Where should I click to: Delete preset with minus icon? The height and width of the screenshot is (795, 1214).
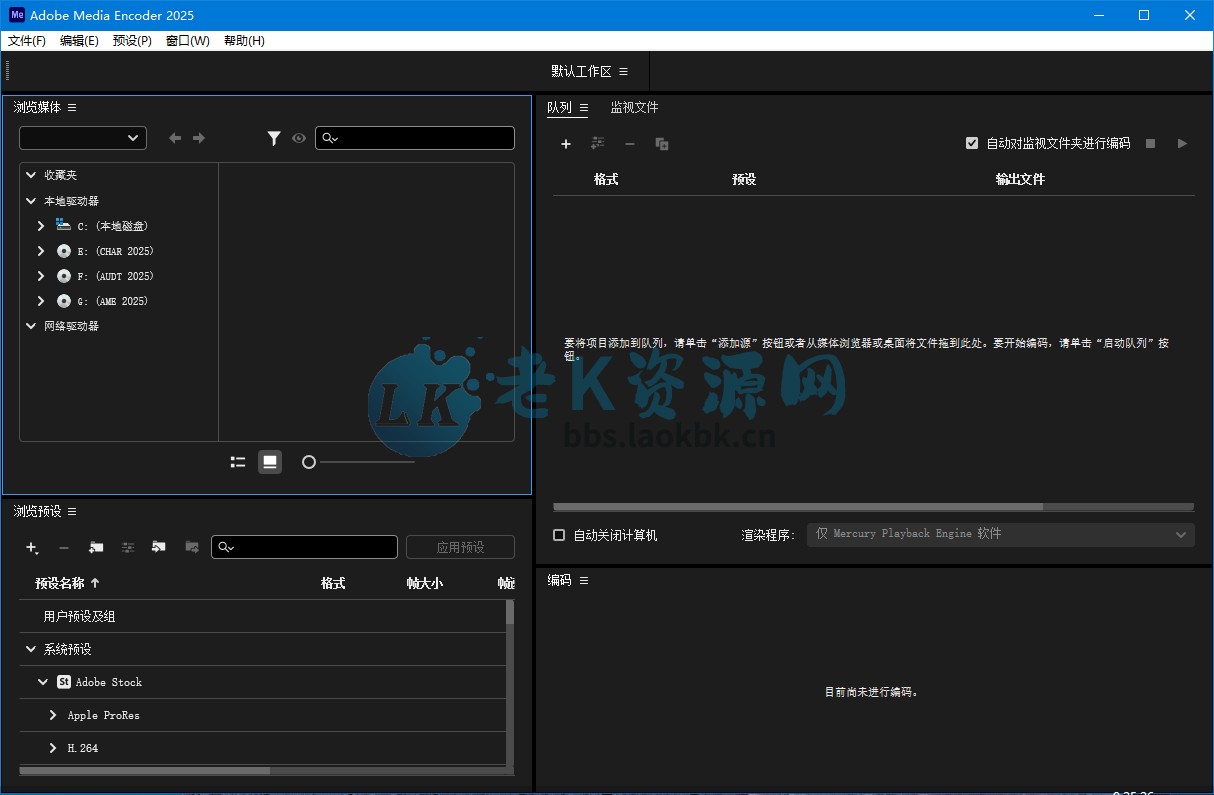[x=64, y=548]
